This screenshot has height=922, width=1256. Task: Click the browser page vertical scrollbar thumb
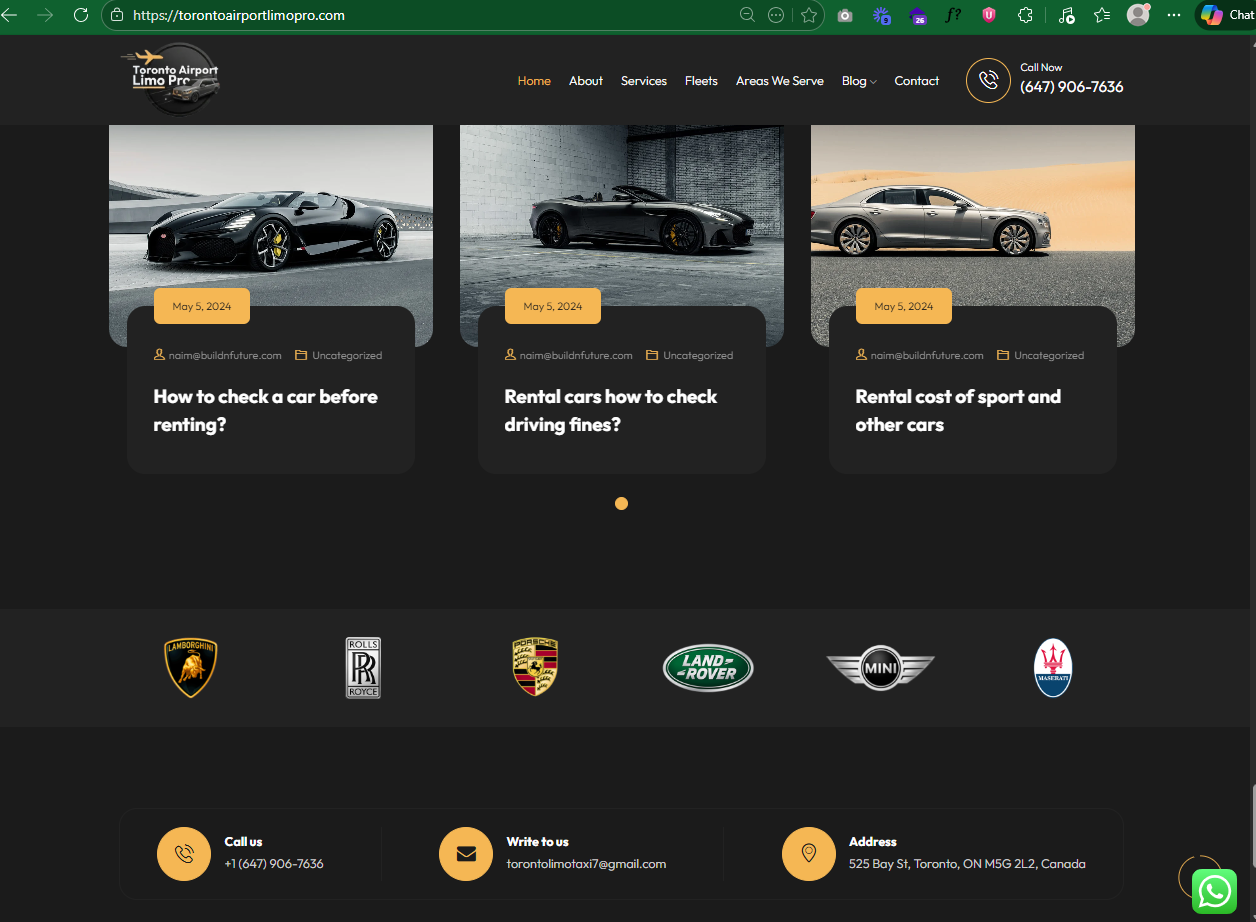click(x=1252, y=825)
